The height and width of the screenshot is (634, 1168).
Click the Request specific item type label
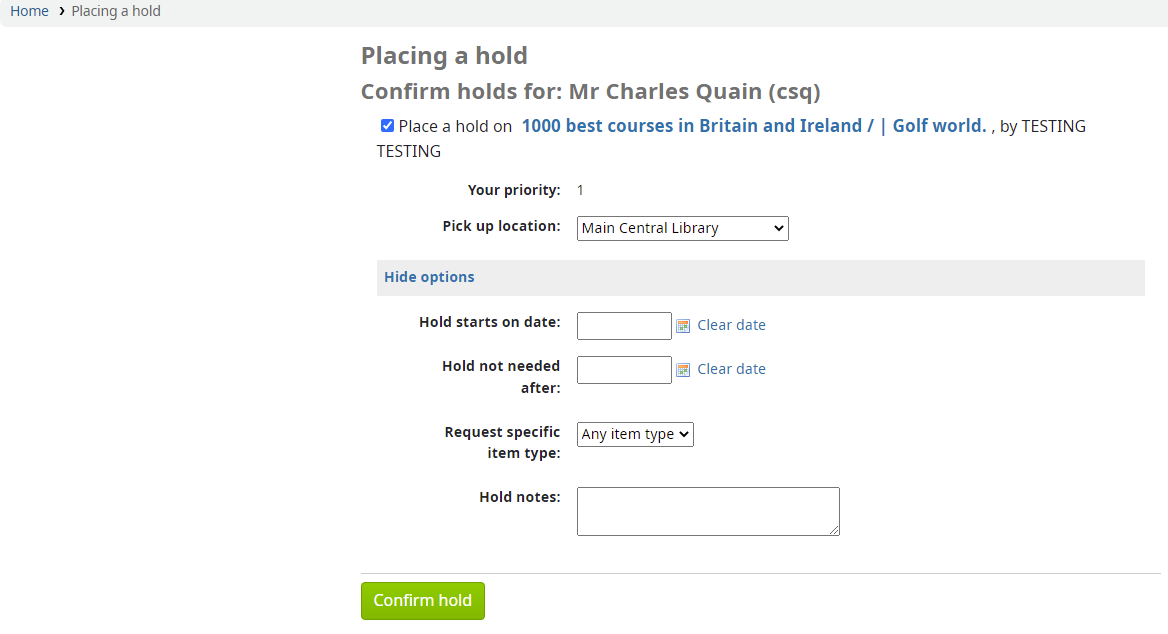pyautogui.click(x=503, y=443)
